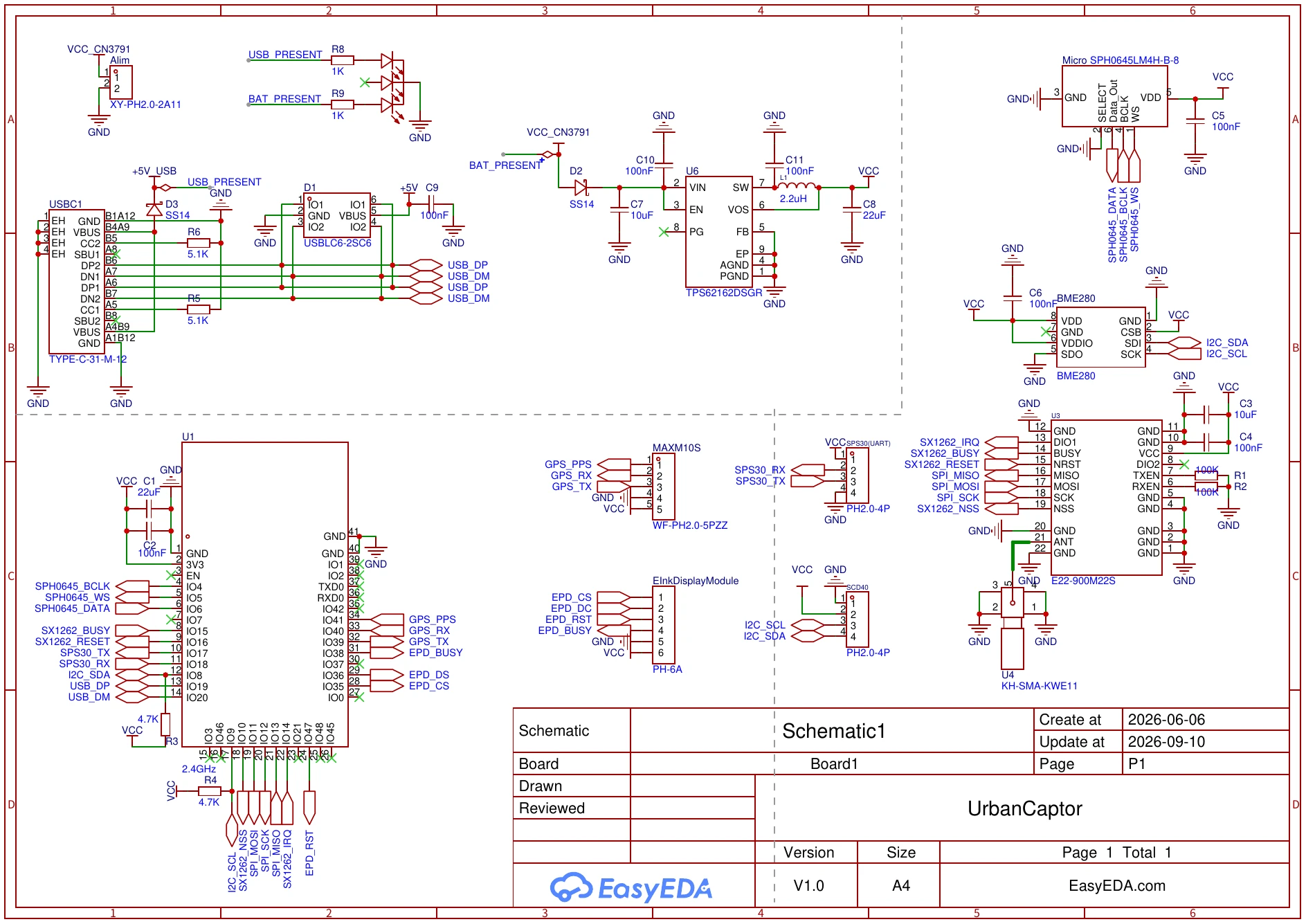
Task: Click the C6 100nF capacitor near BME280
Action: point(1013,298)
